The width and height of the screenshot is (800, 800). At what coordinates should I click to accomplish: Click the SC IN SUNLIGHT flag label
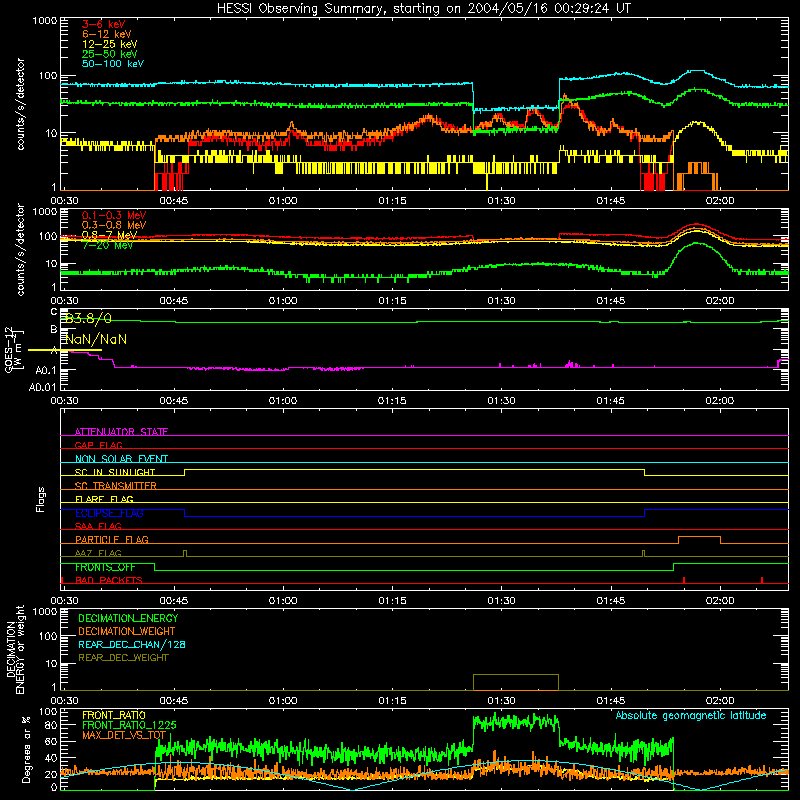(x=115, y=472)
